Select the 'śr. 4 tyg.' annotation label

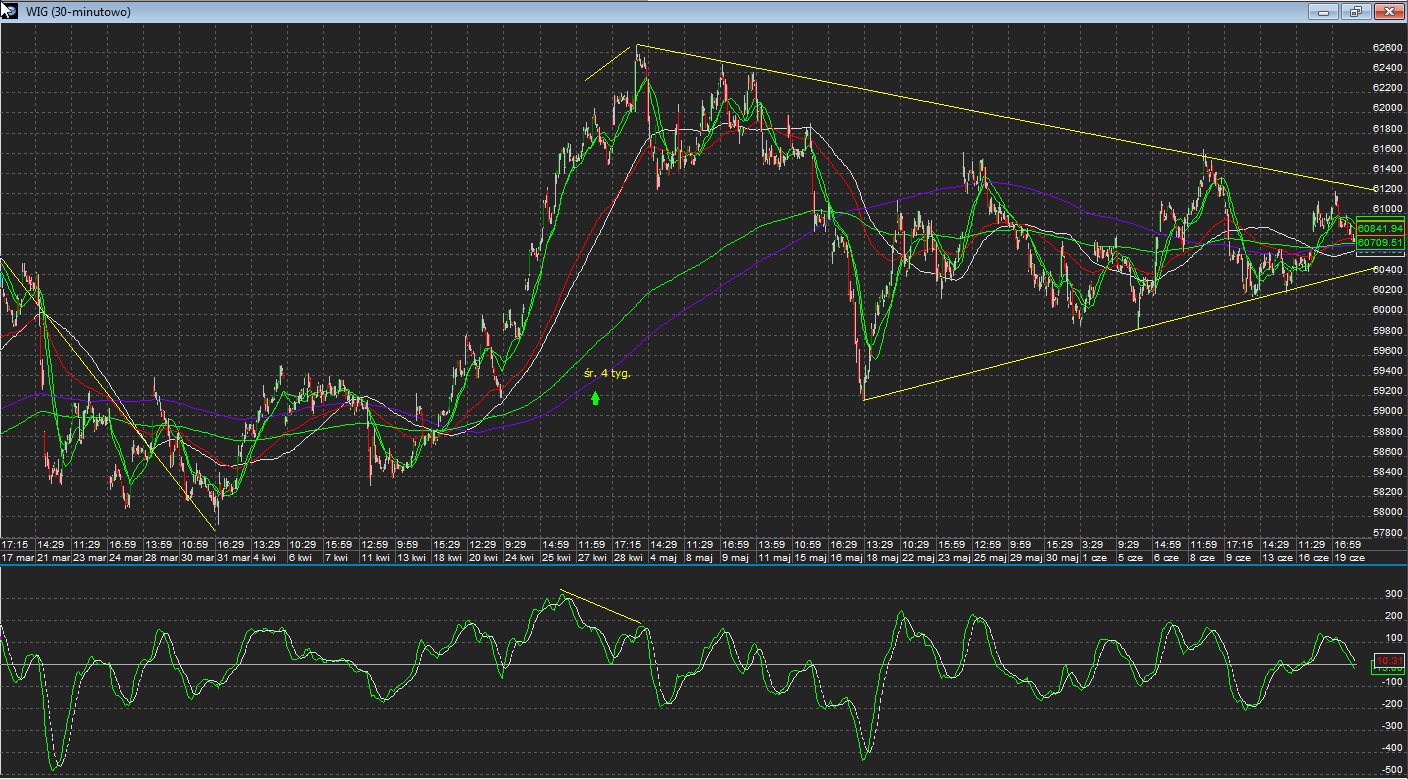(607, 373)
